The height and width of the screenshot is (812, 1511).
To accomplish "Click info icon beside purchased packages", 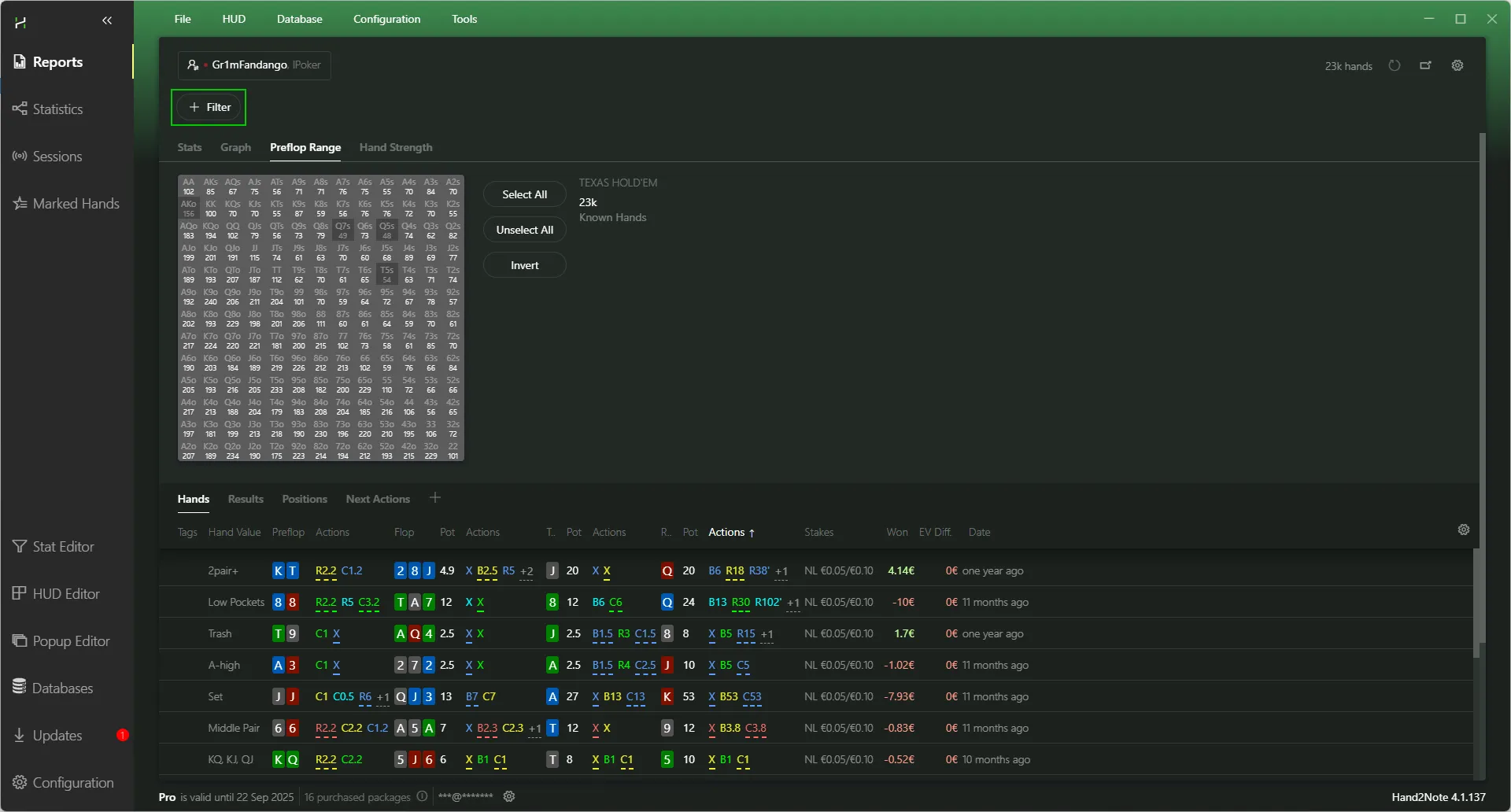I will (x=422, y=796).
